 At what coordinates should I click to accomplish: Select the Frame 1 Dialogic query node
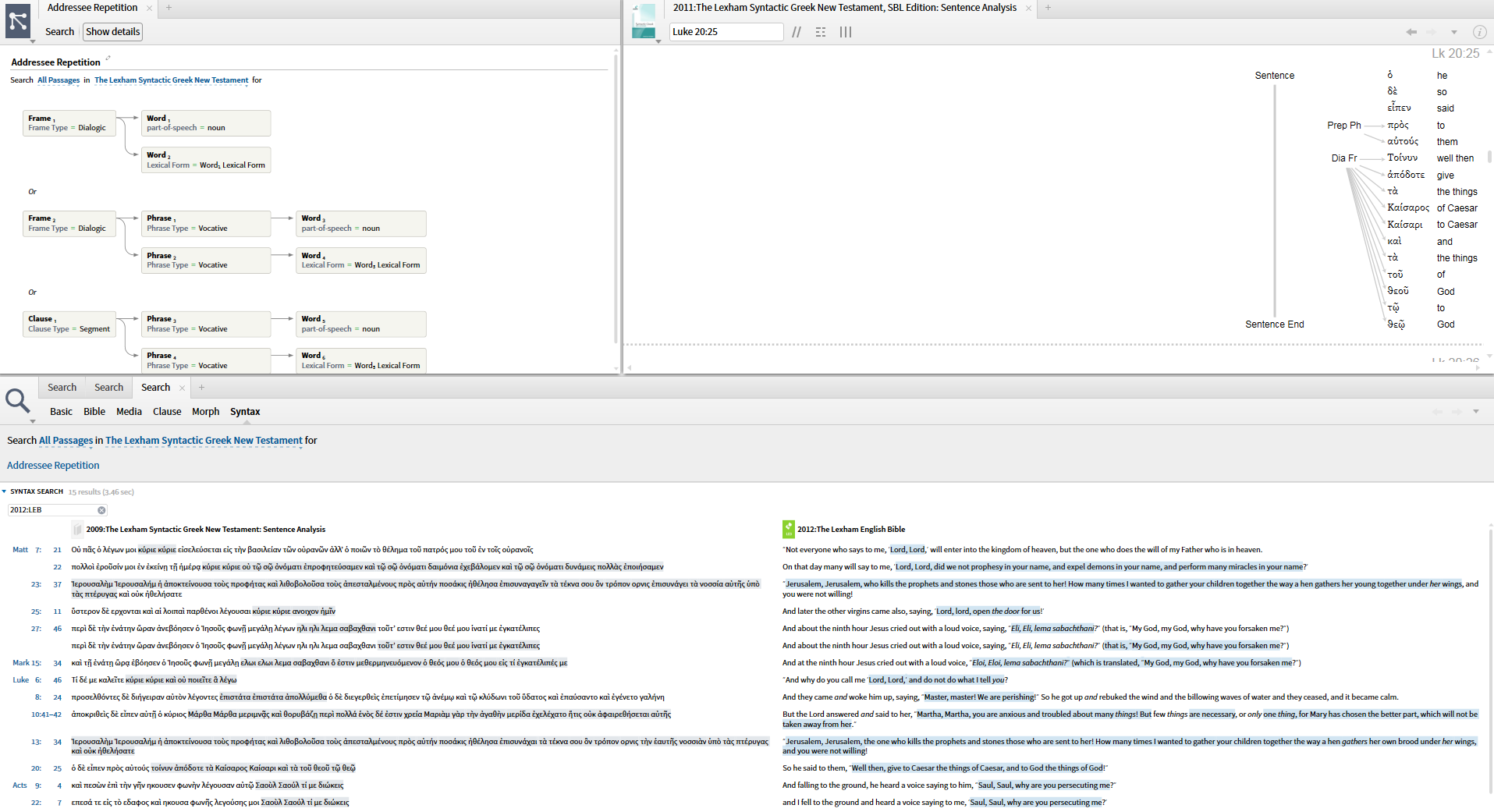(69, 123)
